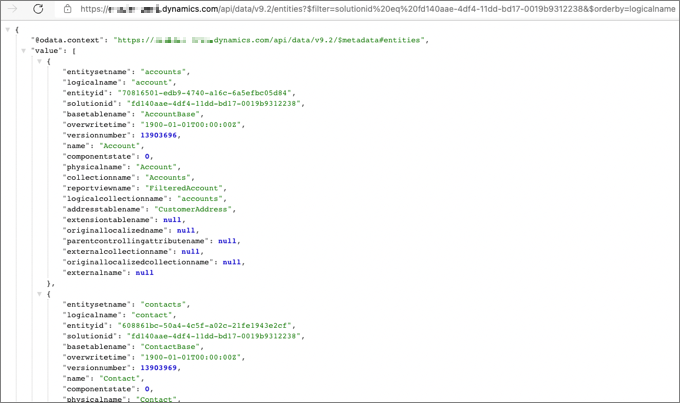The width and height of the screenshot is (680, 403).
Task: Collapse the "value" array node
Action: [23, 50]
